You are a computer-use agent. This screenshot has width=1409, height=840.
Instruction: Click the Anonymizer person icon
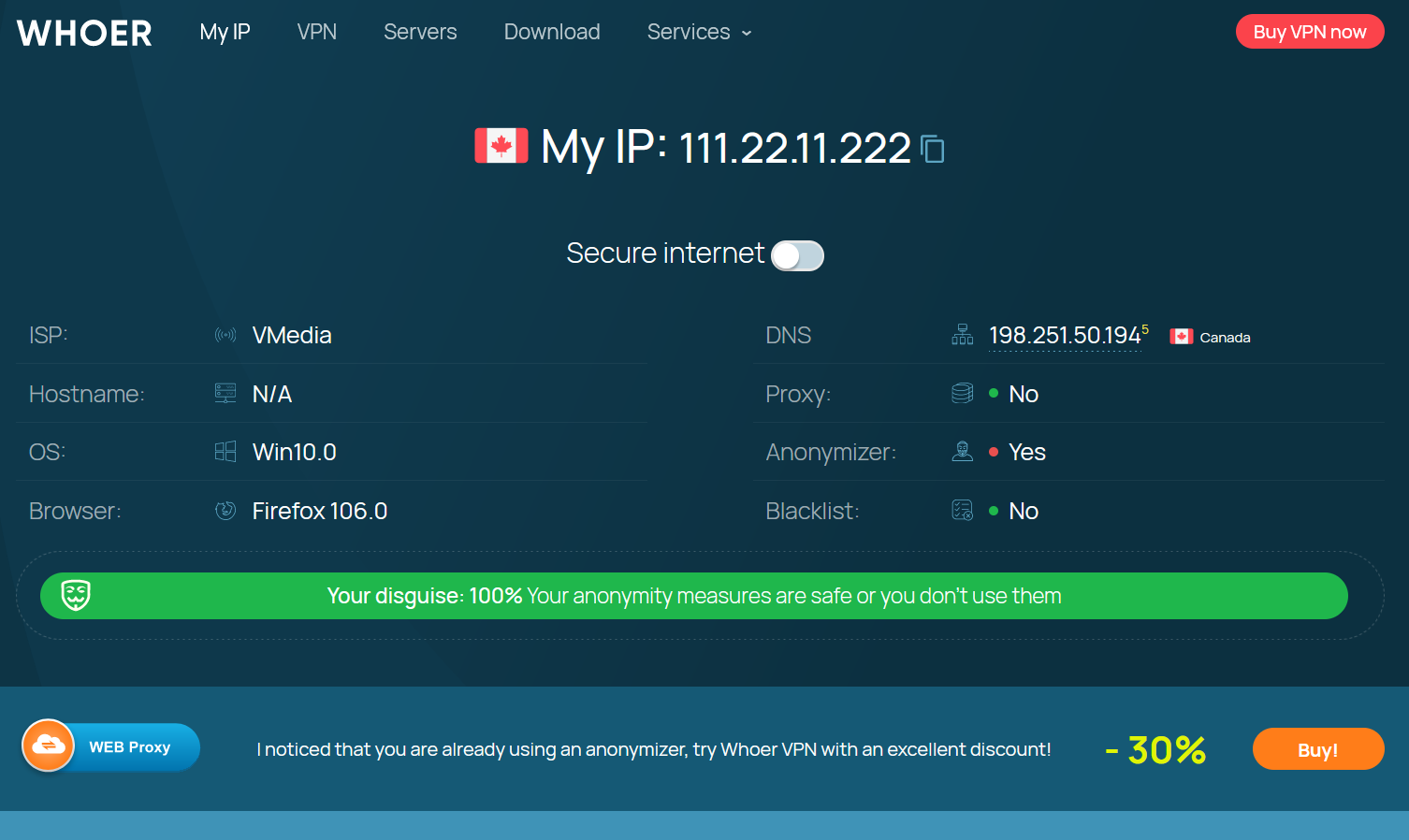click(963, 452)
